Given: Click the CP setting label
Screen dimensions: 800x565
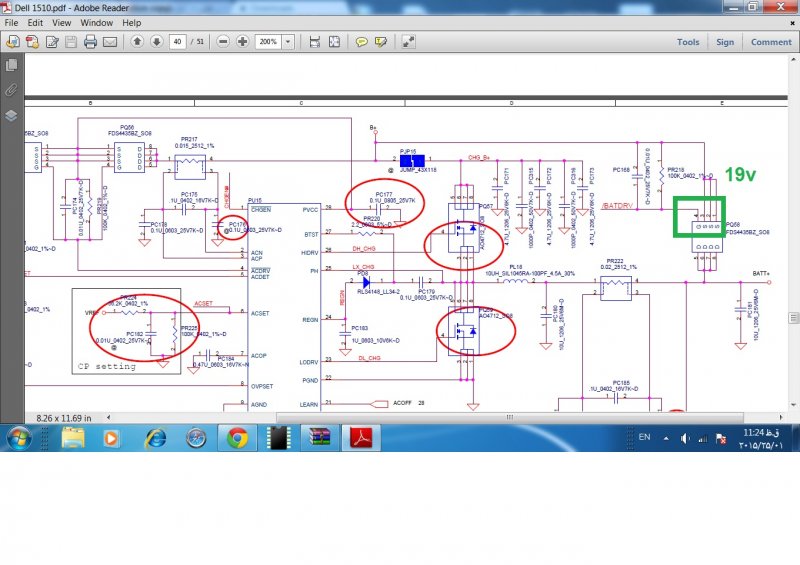Looking at the screenshot, I should 107,366.
